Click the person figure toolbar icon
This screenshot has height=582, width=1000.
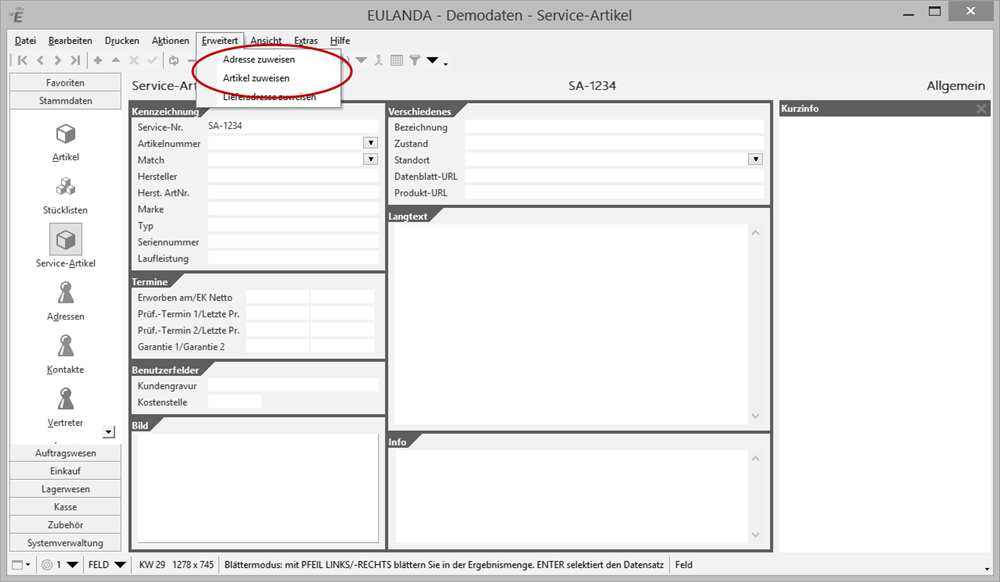tap(378, 61)
